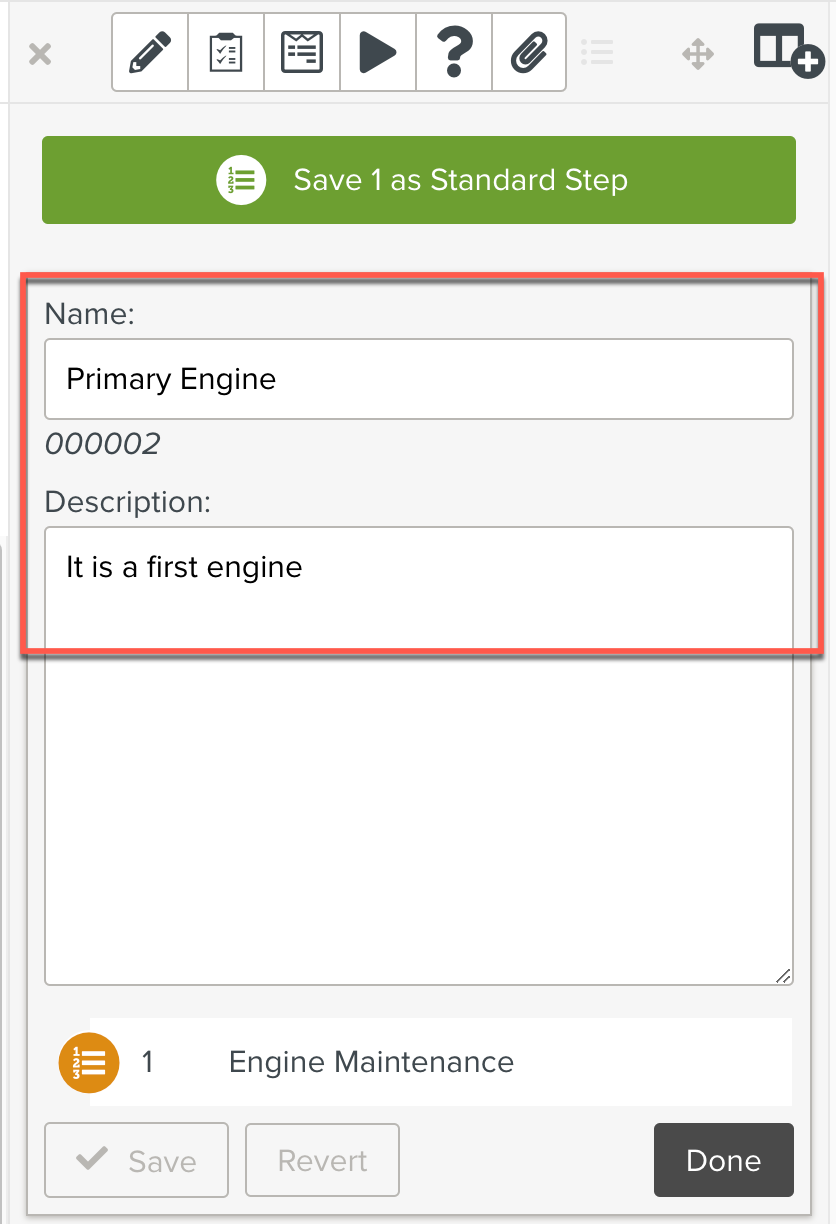Click the Save button with checkmark
Screen dimensions: 836x1224
click(136, 1160)
